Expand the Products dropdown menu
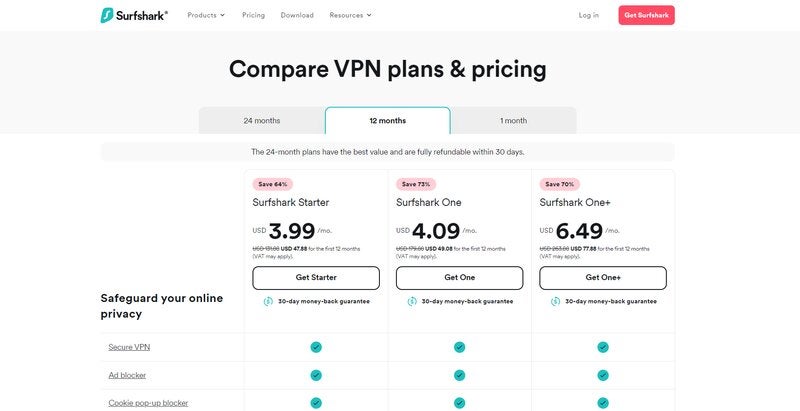The image size is (800, 411). coord(206,15)
